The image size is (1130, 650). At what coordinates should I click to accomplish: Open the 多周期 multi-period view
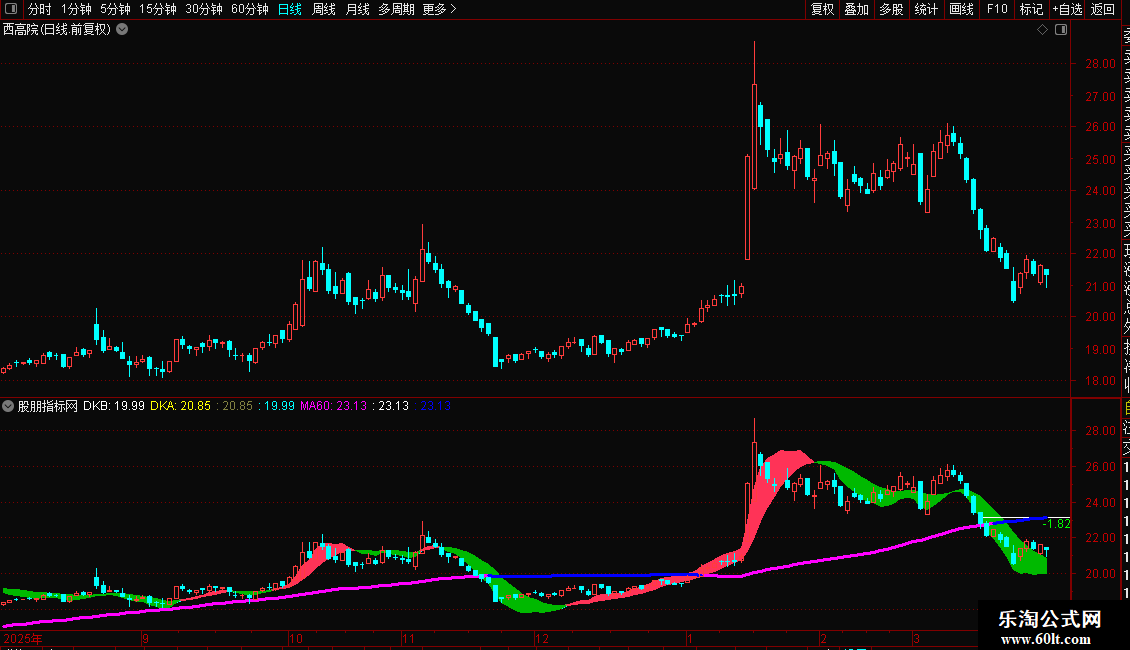(396, 9)
